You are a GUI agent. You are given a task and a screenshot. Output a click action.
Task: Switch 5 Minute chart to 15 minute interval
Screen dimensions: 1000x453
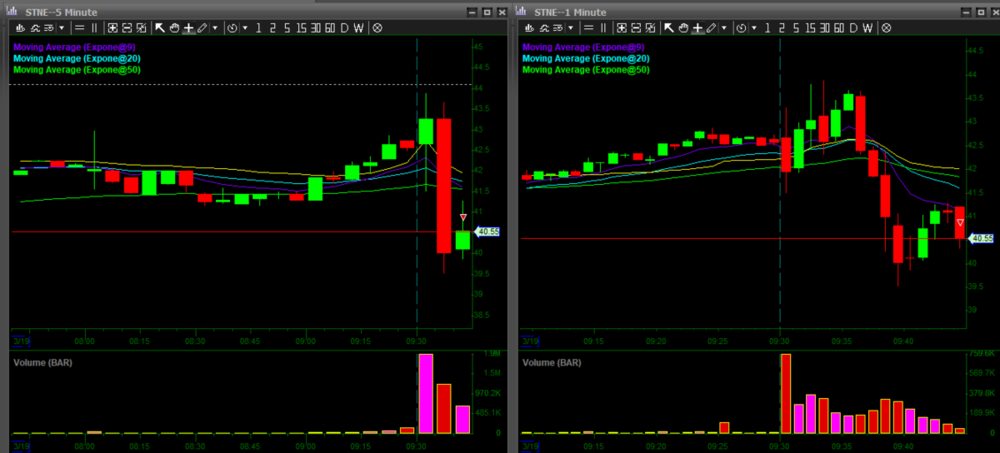[301, 28]
